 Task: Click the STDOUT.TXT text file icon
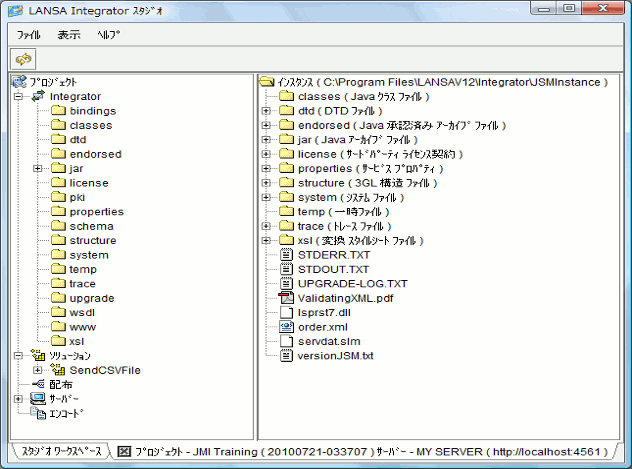[x=286, y=269]
